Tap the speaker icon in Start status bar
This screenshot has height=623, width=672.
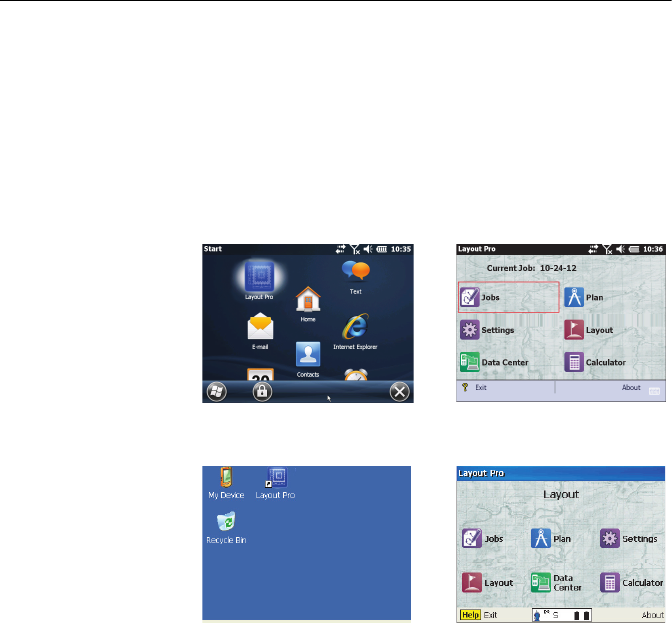pyautogui.click(x=368, y=249)
